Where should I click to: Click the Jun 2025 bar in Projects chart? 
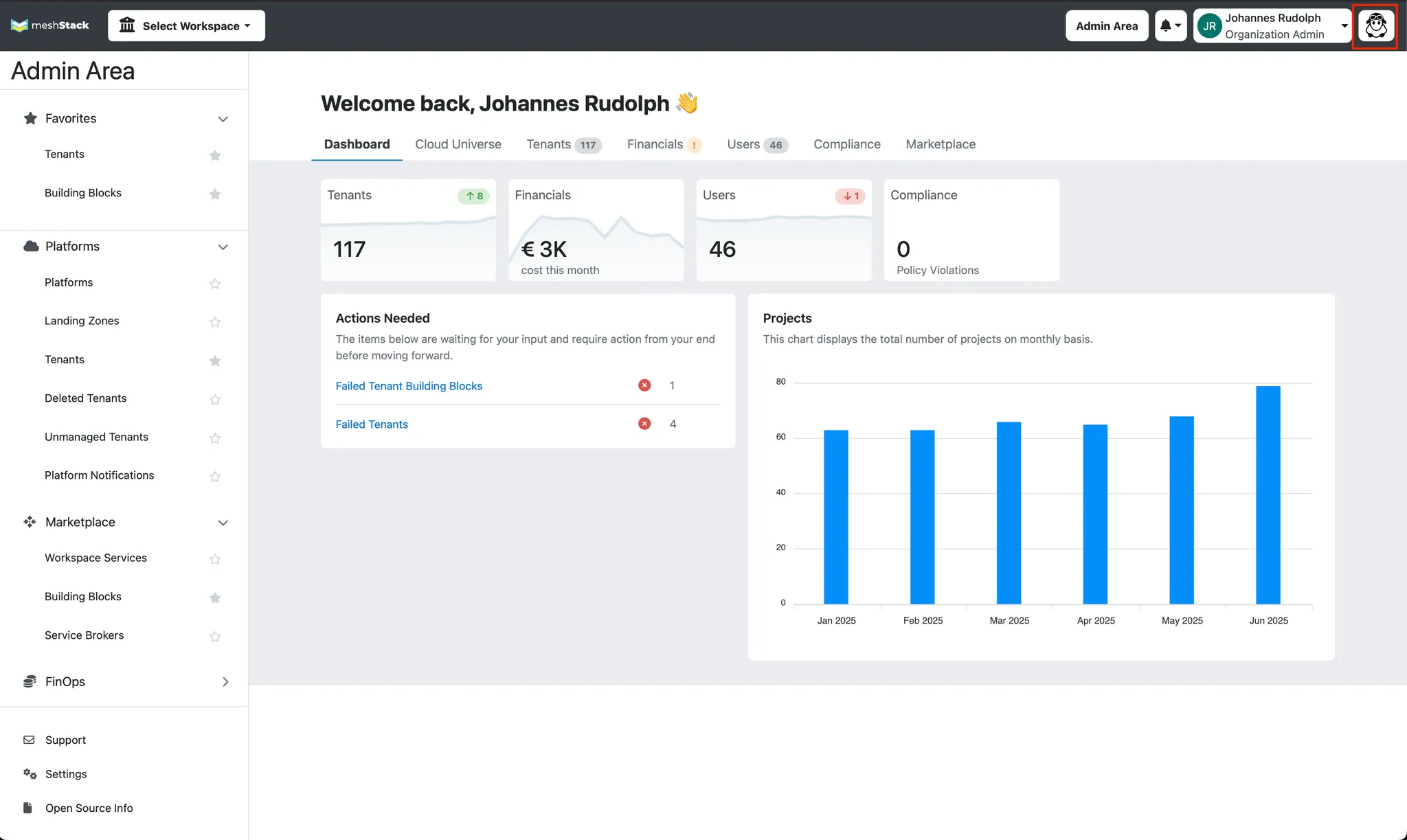coord(1268,495)
